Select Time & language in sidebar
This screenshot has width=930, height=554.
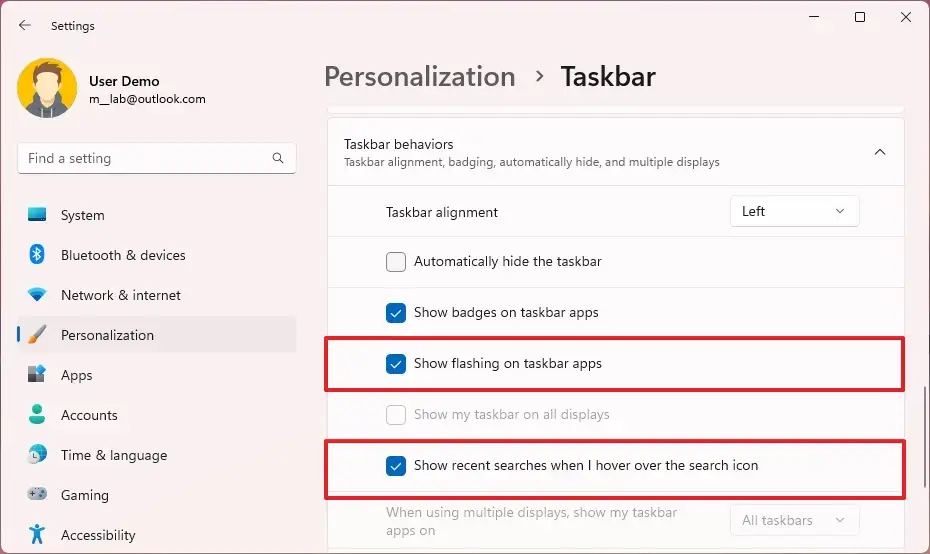[113, 455]
